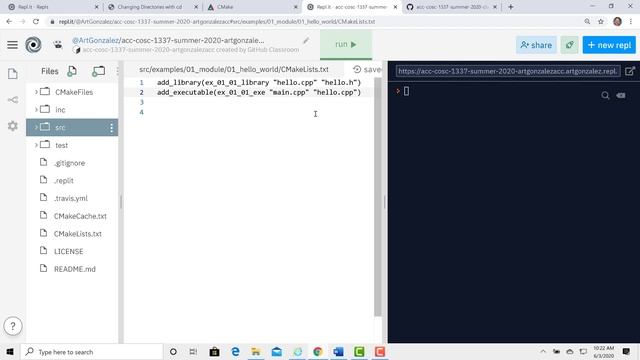
Task: Open the Microsoft Store taskbar icon
Action: coord(214,351)
